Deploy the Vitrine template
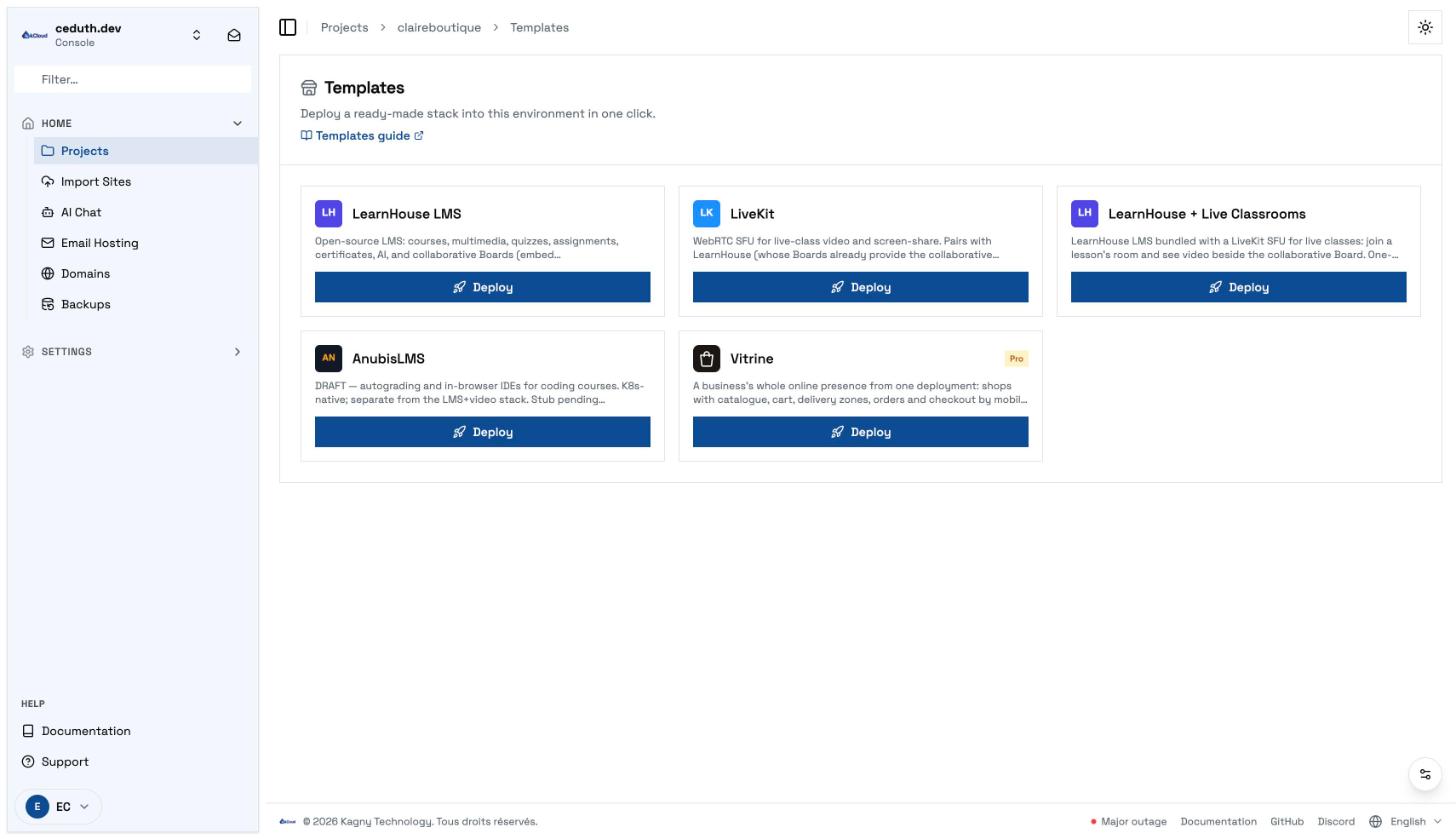1456x839 pixels. coord(861,432)
